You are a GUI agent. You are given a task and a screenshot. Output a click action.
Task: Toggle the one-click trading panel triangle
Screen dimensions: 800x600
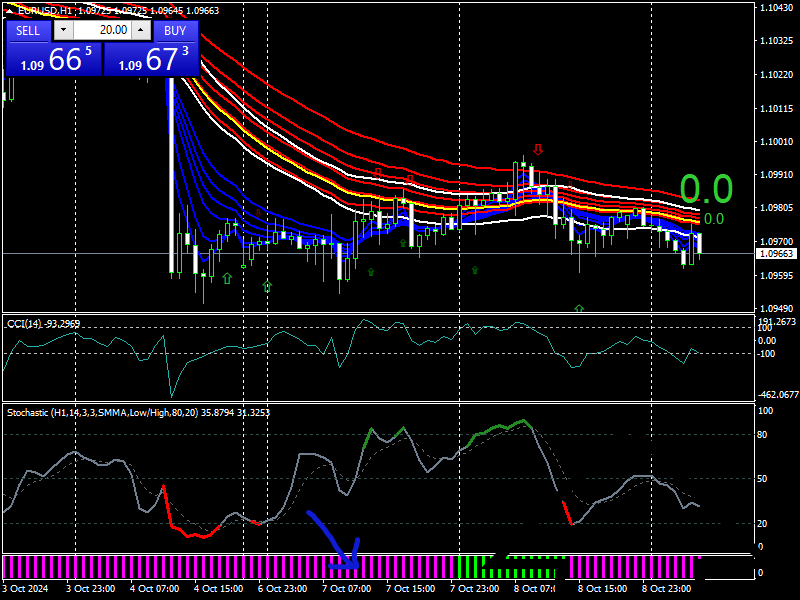tap(10, 11)
